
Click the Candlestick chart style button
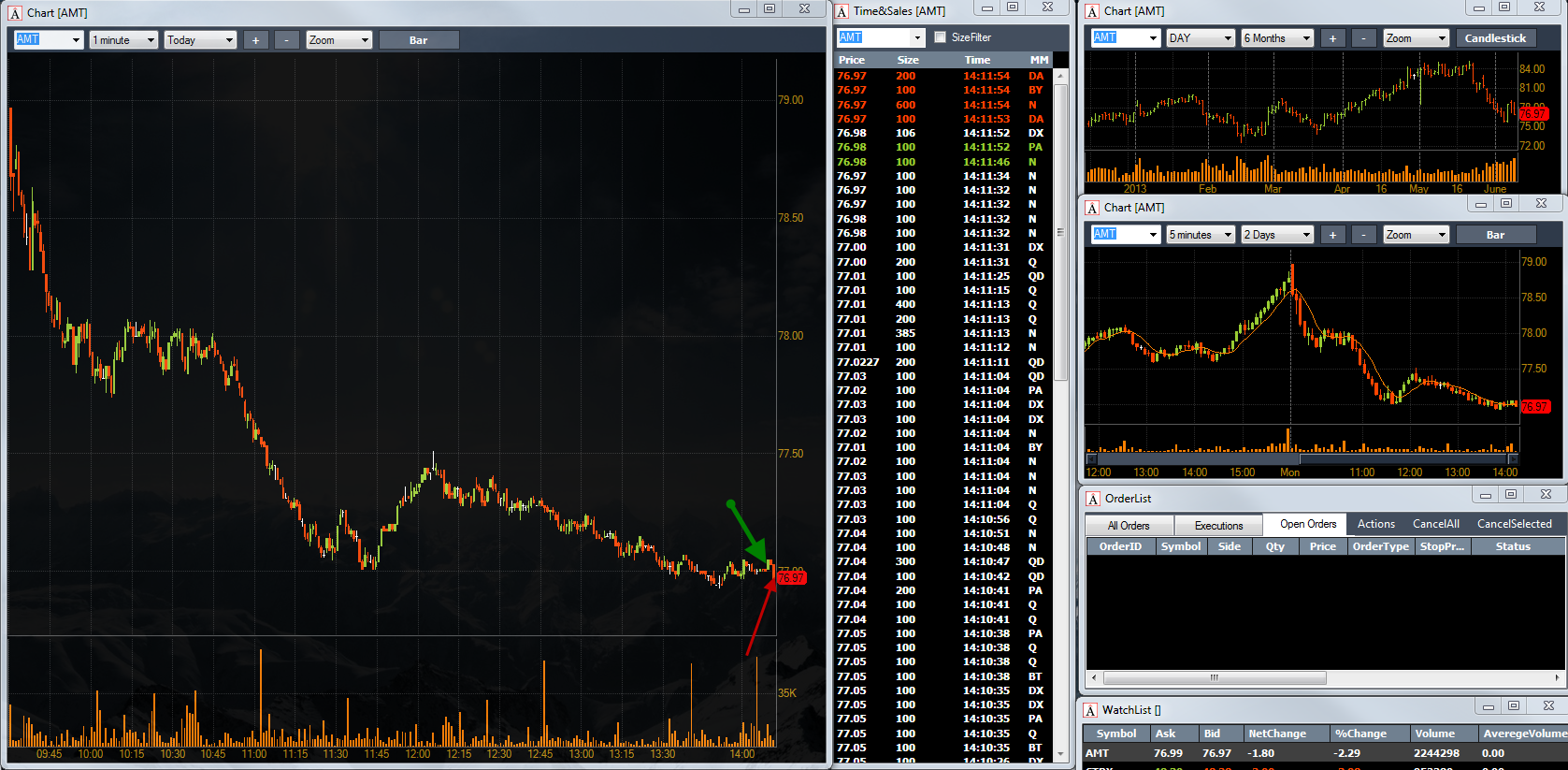coord(1494,38)
